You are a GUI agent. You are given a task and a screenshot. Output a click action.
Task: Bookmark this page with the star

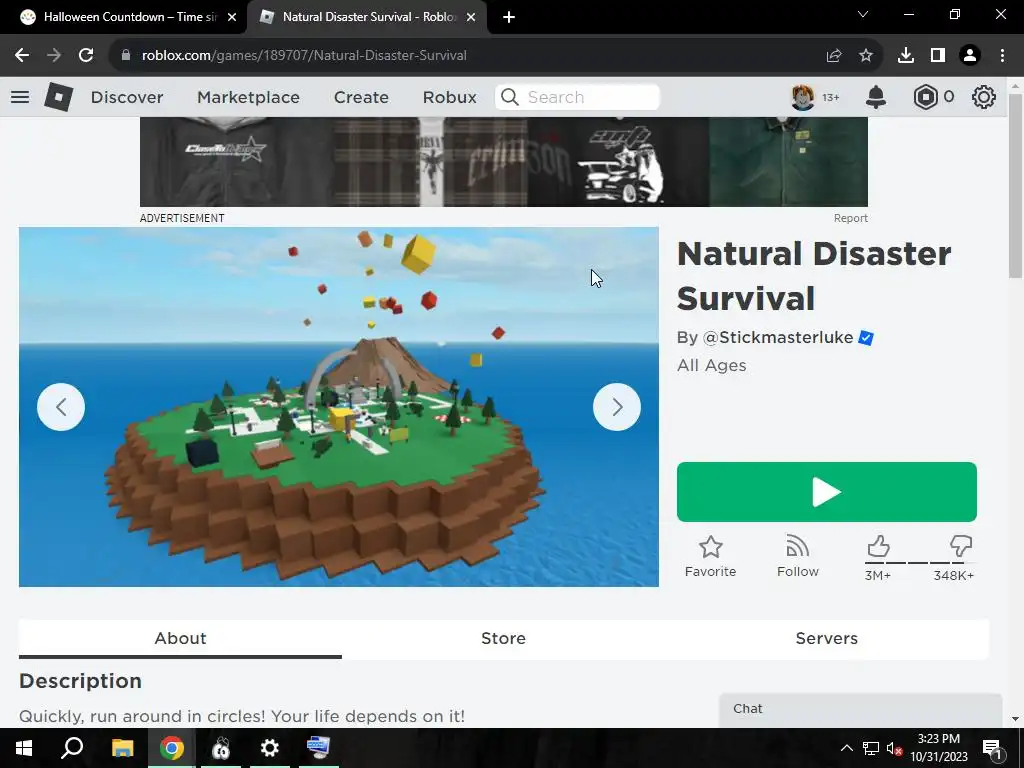click(x=866, y=56)
